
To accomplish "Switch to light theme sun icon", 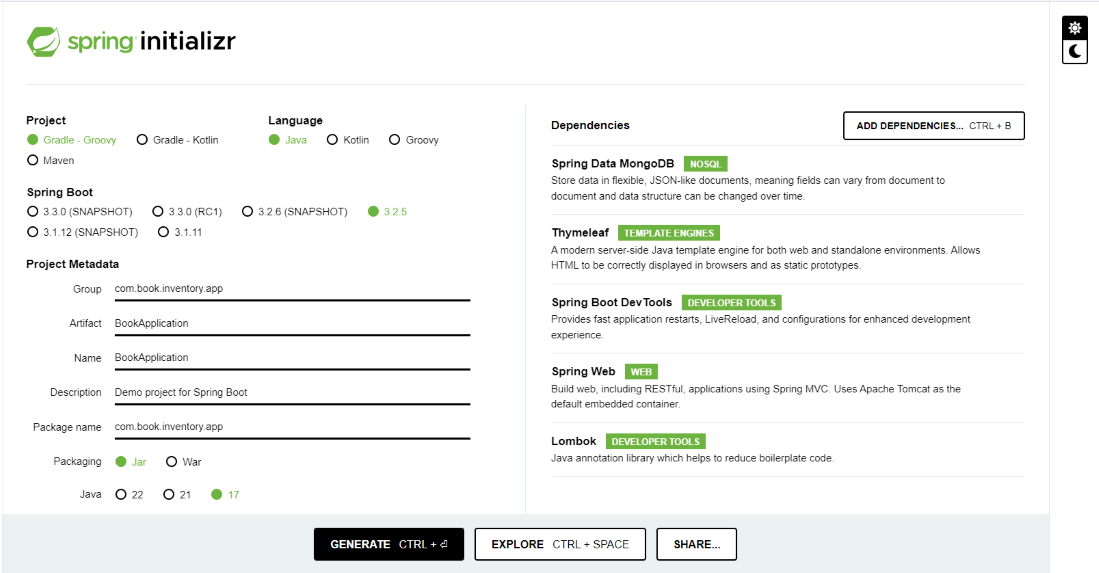I will tap(1075, 28).
